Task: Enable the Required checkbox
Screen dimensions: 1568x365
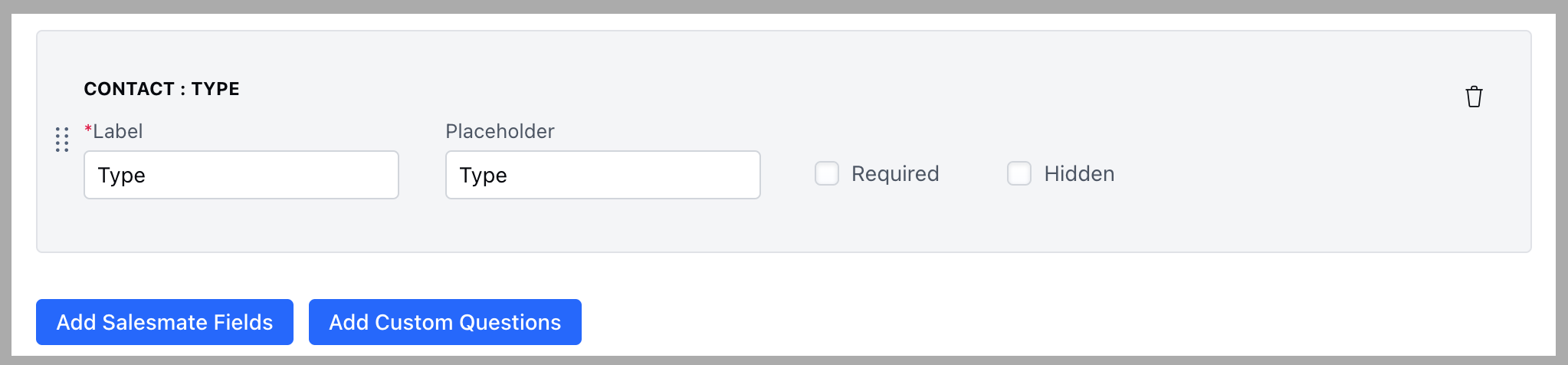Action: [827, 173]
